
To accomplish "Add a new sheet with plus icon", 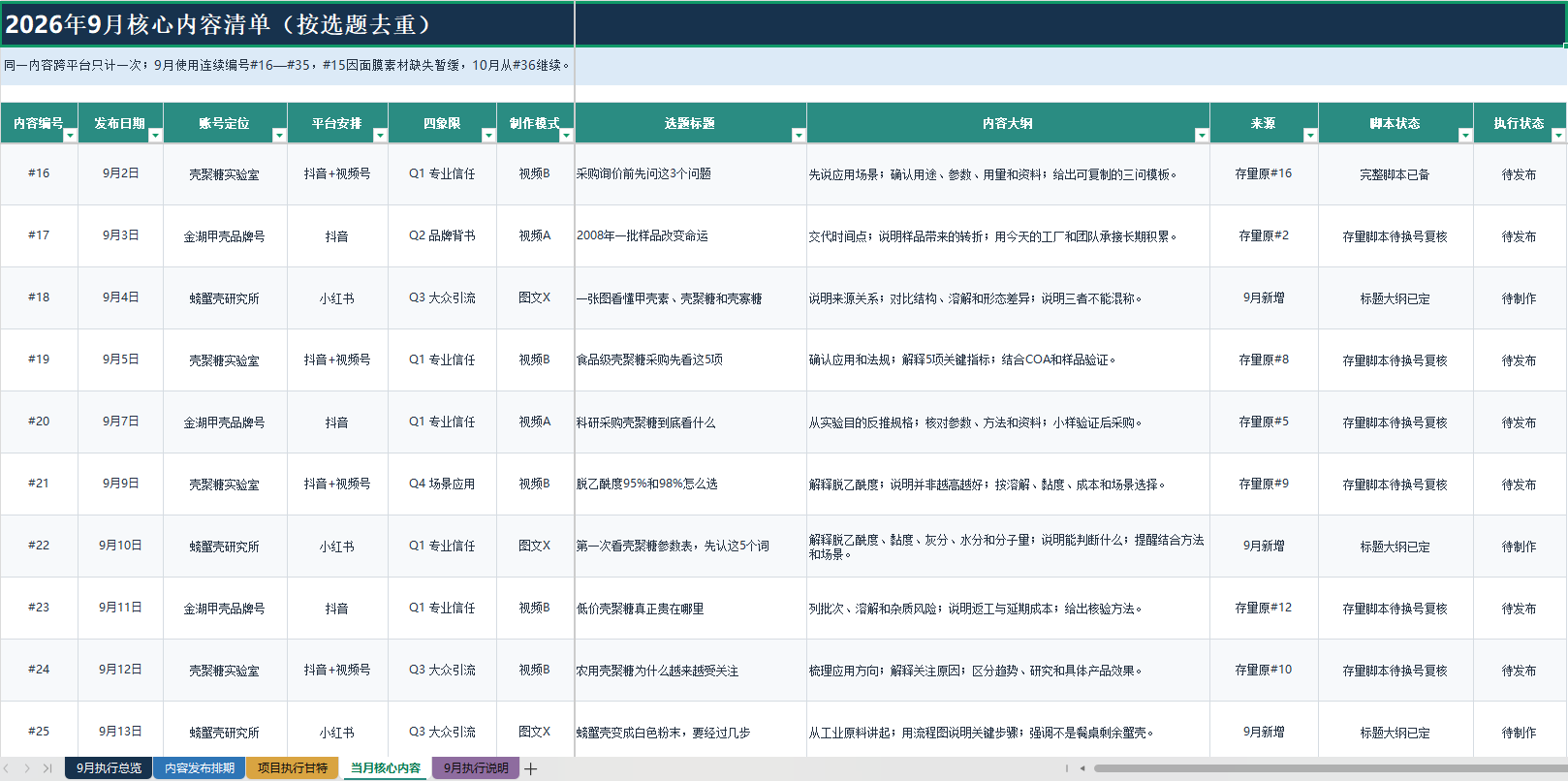I will 531,768.
